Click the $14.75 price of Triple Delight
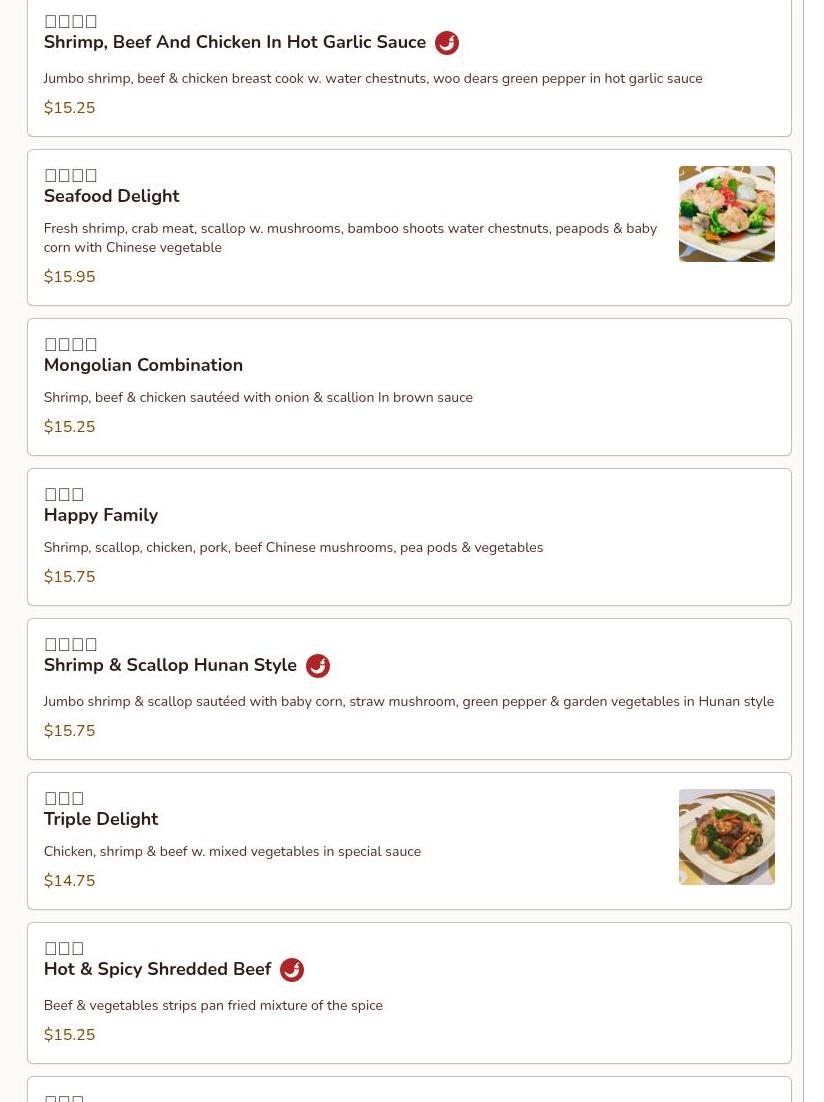824x1102 pixels. (x=69, y=880)
